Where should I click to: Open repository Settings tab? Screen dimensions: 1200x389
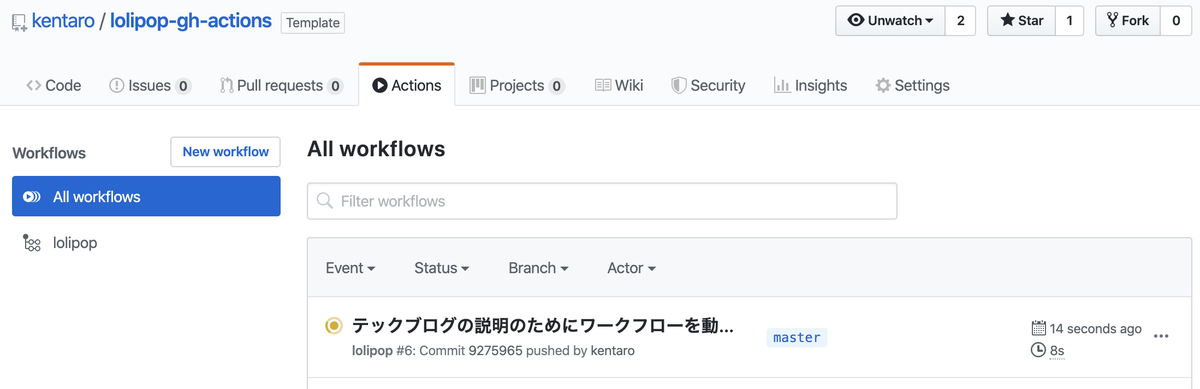(912, 85)
